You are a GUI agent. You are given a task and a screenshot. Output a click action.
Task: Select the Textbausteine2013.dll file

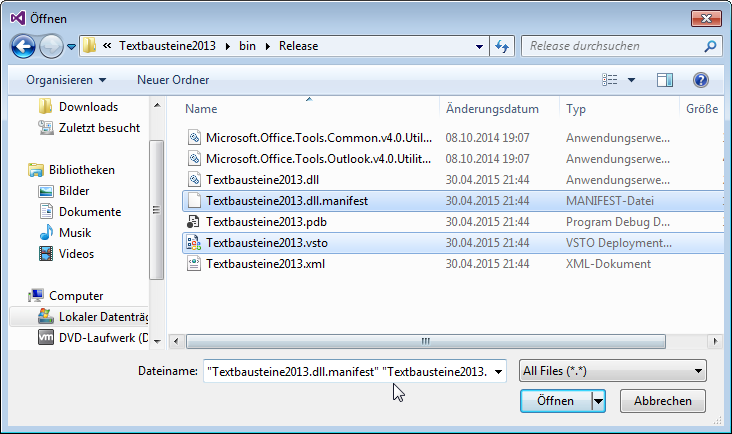262,180
